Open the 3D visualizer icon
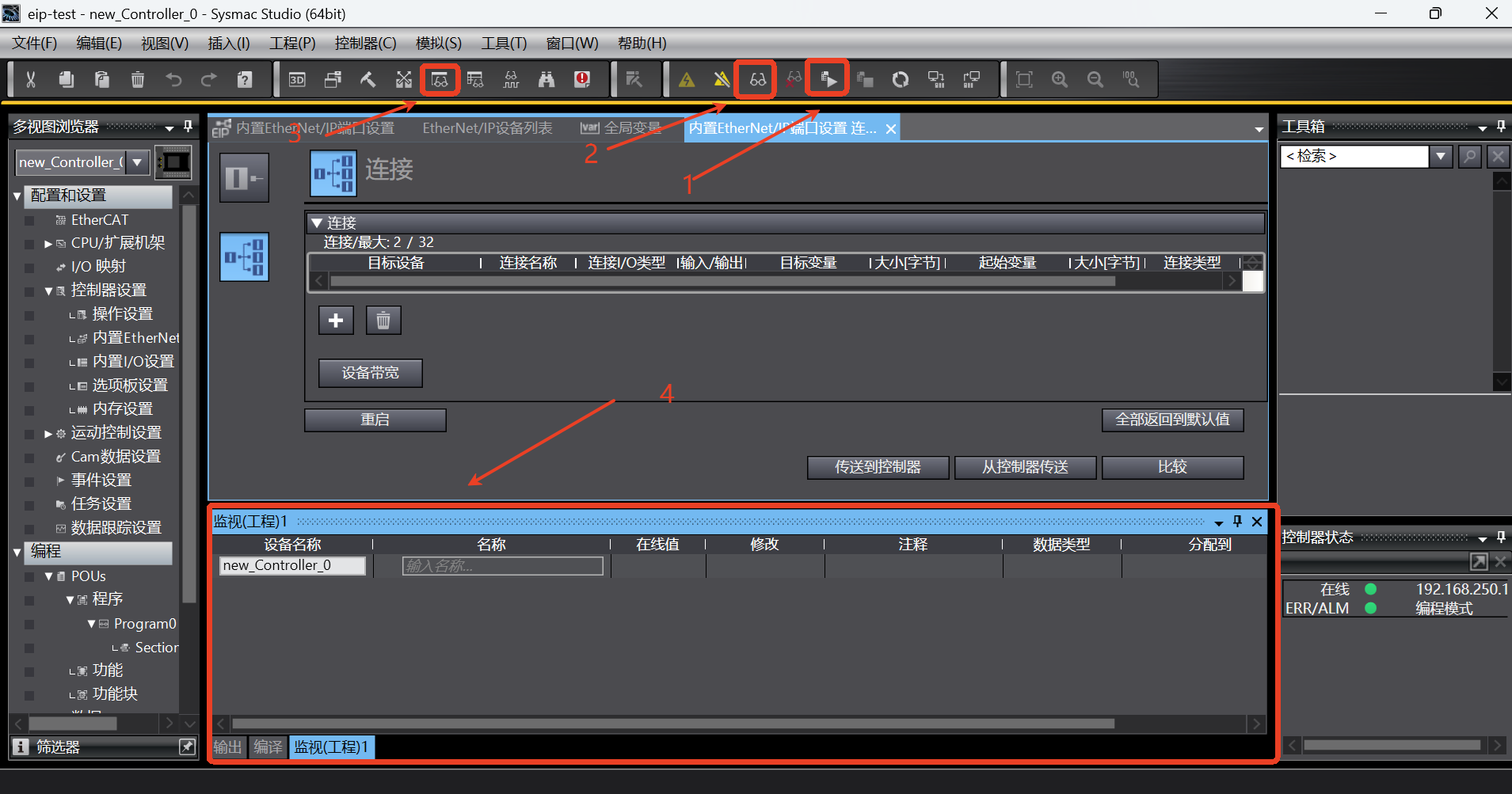Viewport: 1512px width, 794px height. pyautogui.click(x=297, y=79)
